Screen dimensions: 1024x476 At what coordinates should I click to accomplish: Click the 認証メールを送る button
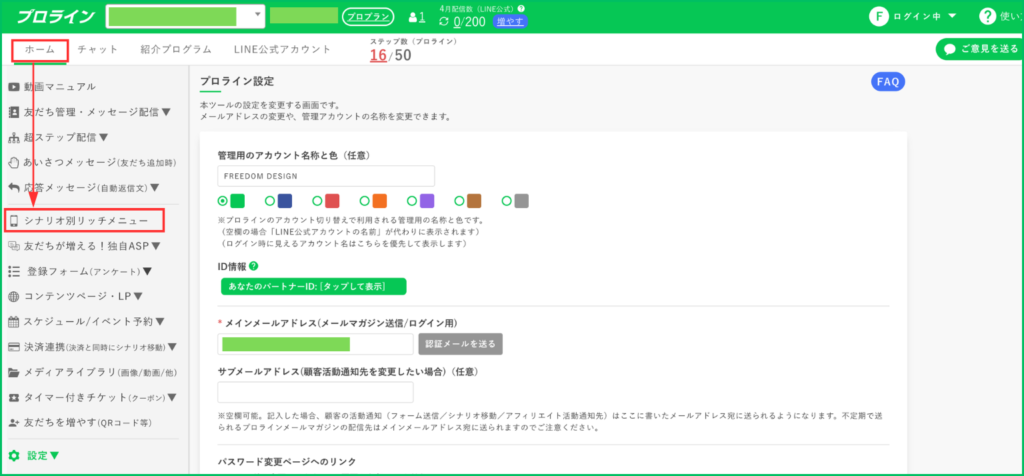click(x=460, y=343)
